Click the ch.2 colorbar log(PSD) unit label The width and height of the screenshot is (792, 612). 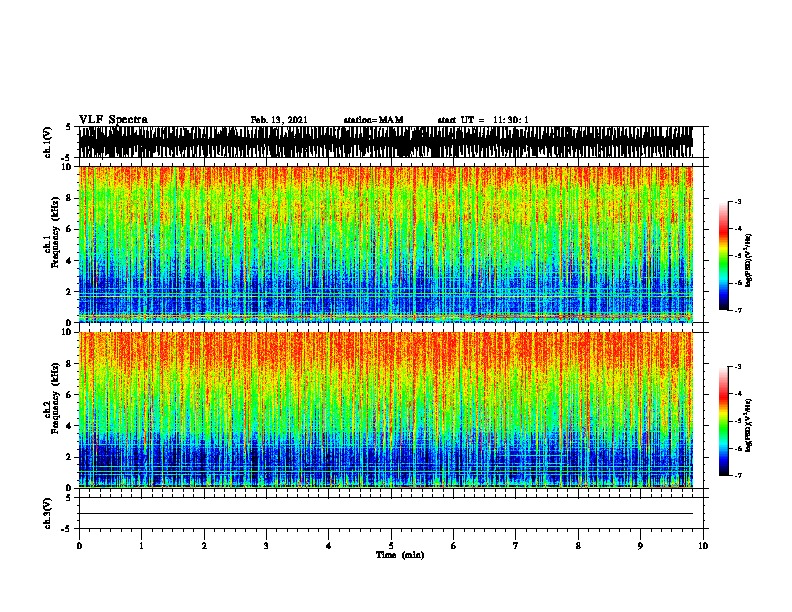tap(750, 426)
